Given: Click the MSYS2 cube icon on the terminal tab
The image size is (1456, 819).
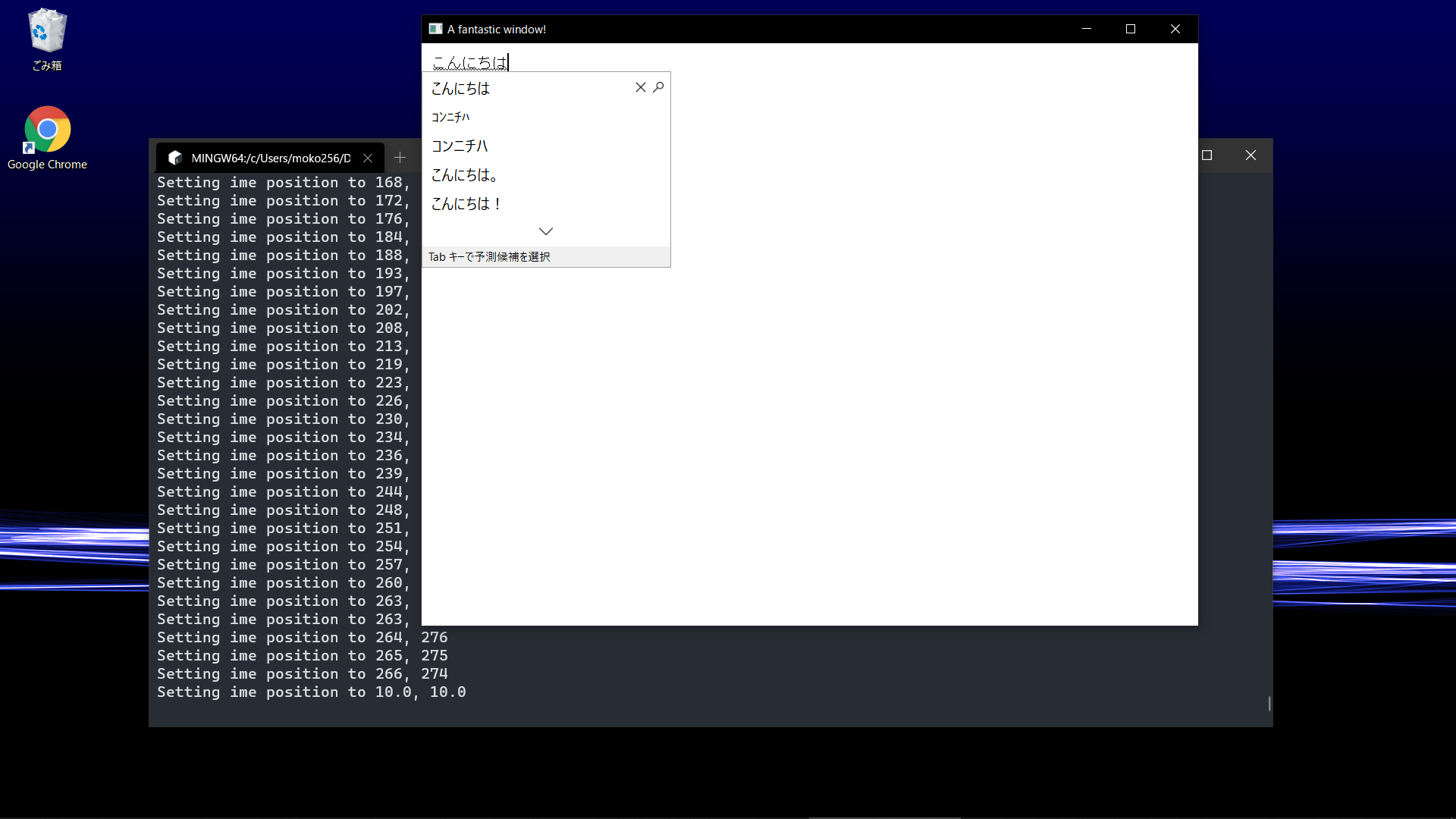Looking at the screenshot, I should [x=175, y=158].
